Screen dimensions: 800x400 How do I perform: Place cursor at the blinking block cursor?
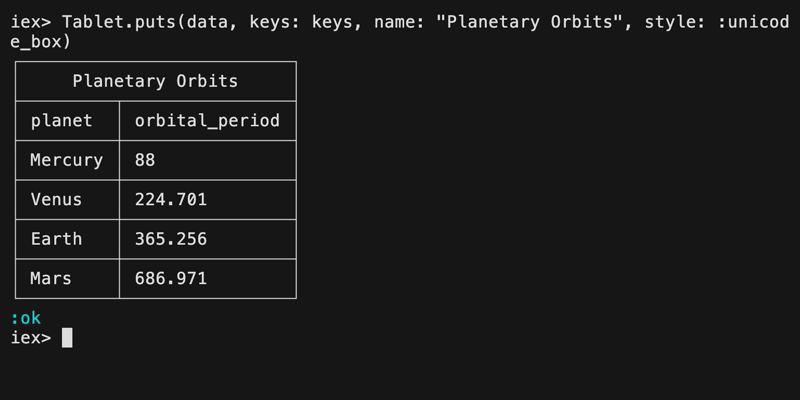[67, 338]
